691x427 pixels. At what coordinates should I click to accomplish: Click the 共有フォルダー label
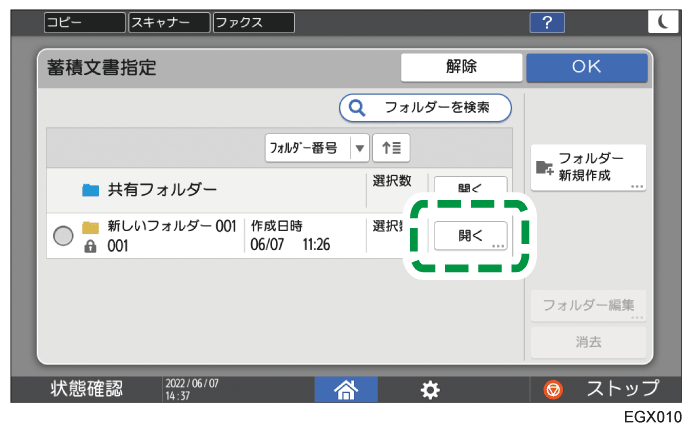(162, 190)
